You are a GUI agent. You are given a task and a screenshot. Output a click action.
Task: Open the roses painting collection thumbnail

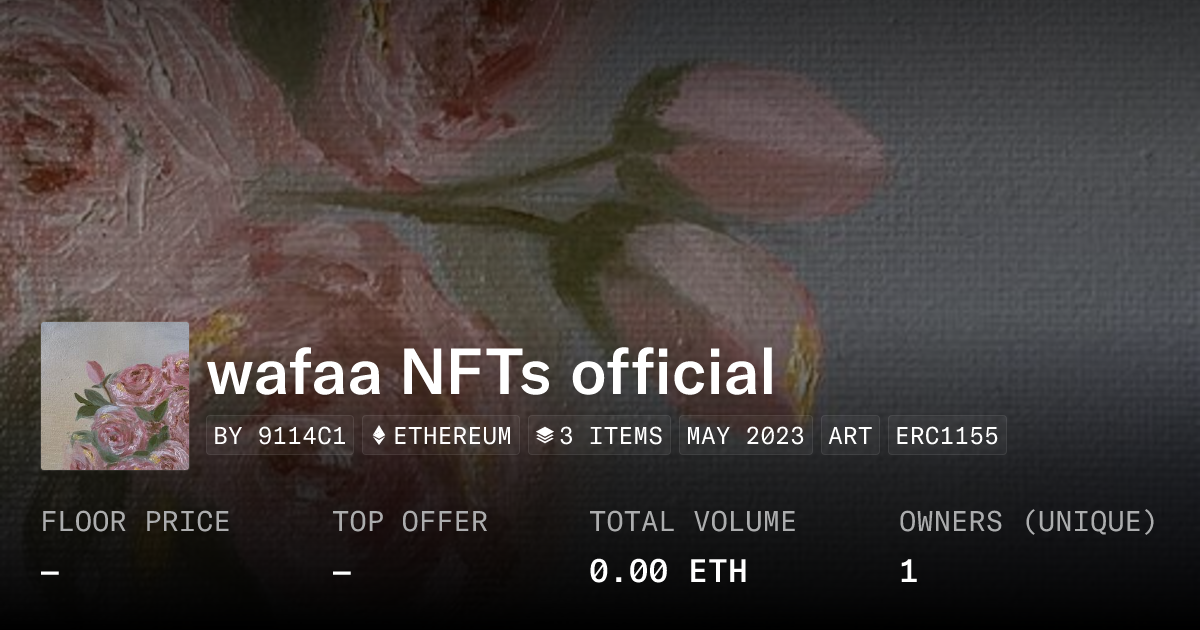click(x=115, y=396)
